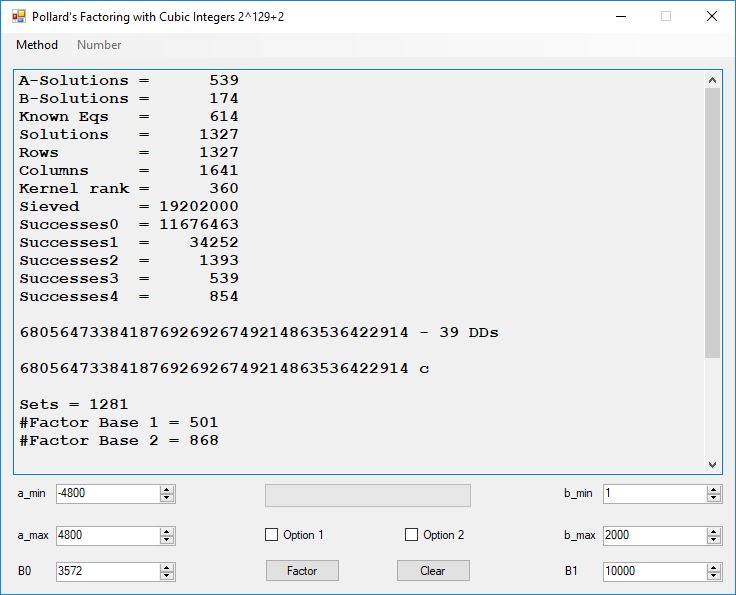This screenshot has width=736, height=595.
Task: Increase B1 value with up arrow
Action: pyautogui.click(x=714, y=567)
